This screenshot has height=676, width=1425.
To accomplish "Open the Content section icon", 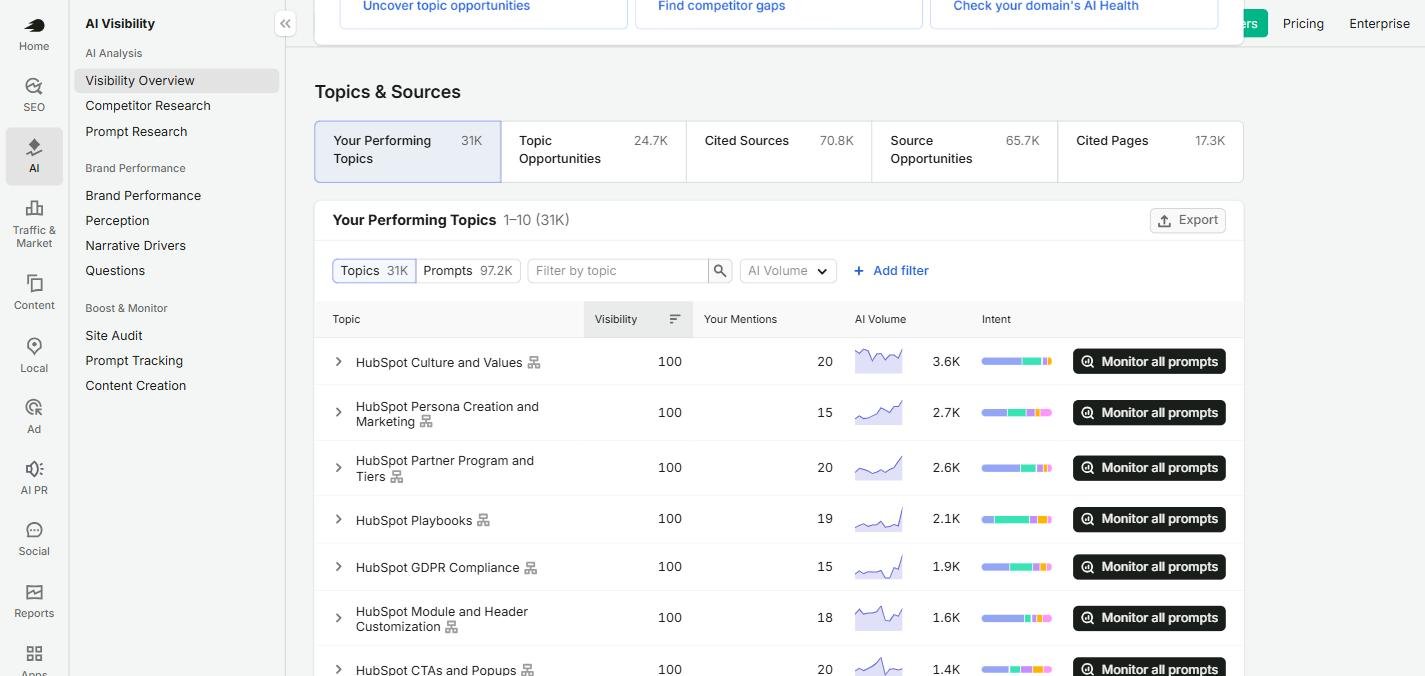I will click(x=34, y=284).
